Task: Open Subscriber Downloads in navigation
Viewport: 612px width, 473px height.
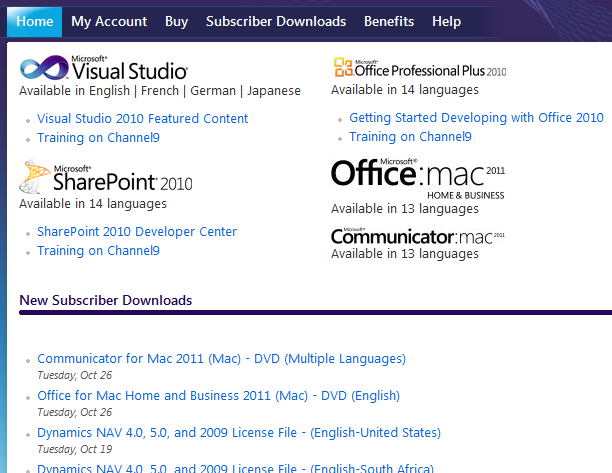Action: click(x=276, y=21)
